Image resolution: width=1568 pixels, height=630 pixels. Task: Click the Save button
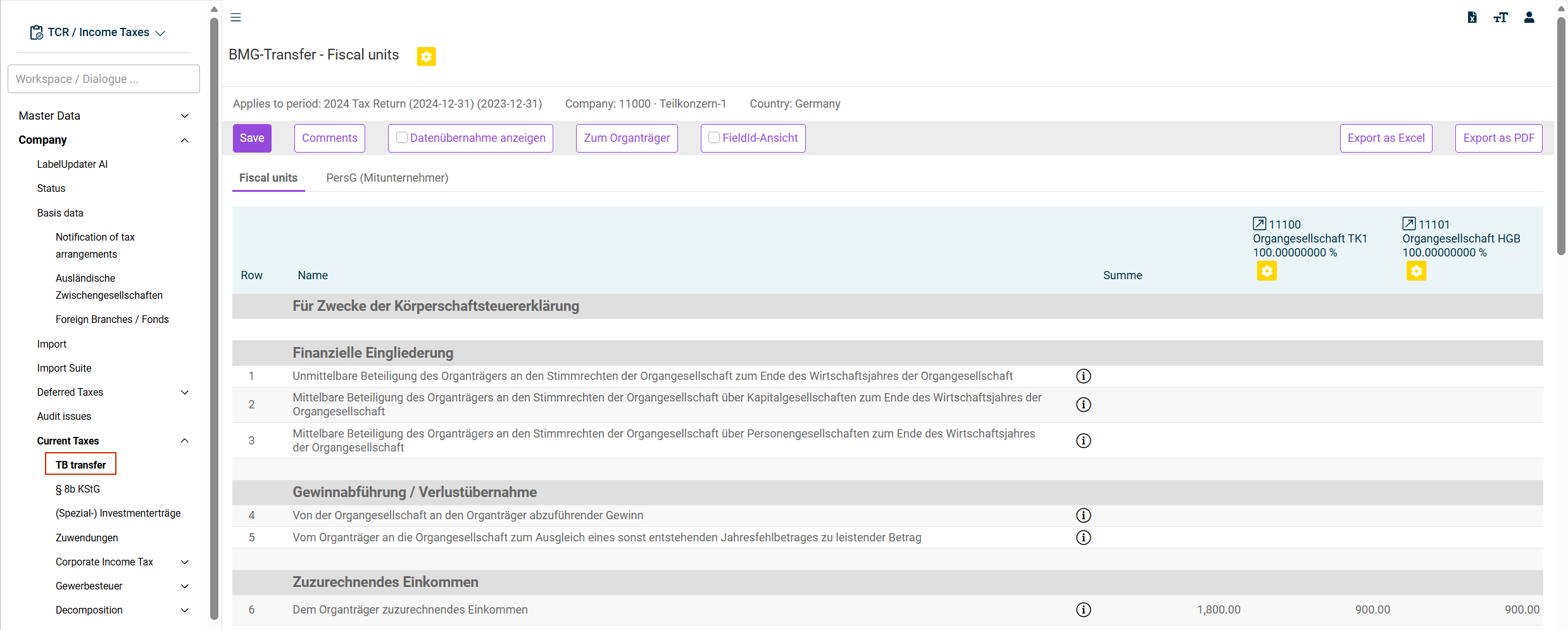[x=252, y=138]
